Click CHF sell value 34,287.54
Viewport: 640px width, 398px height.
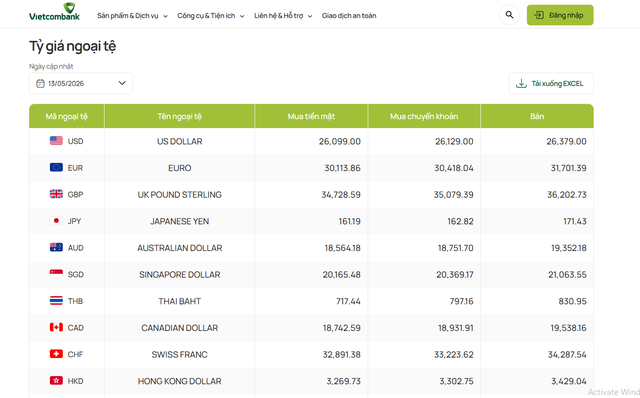pyautogui.click(x=567, y=354)
